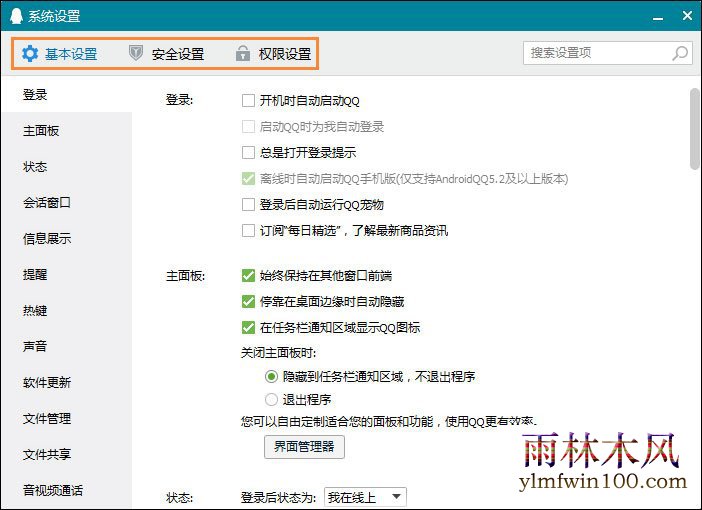Click the QQ penguin logo in title bar
The image size is (702, 510).
click(x=16, y=16)
